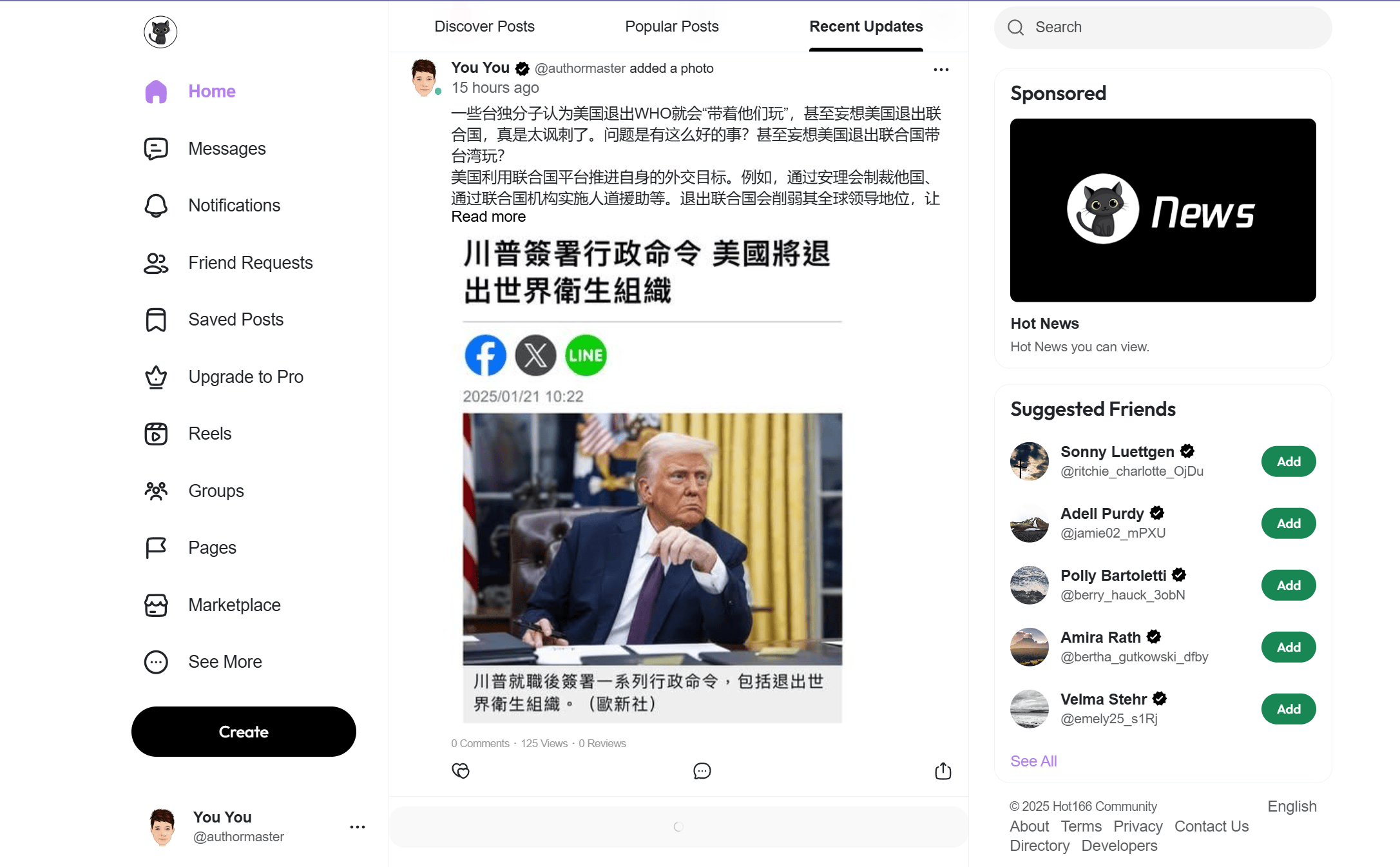Click the Home navigation icon

click(x=155, y=91)
